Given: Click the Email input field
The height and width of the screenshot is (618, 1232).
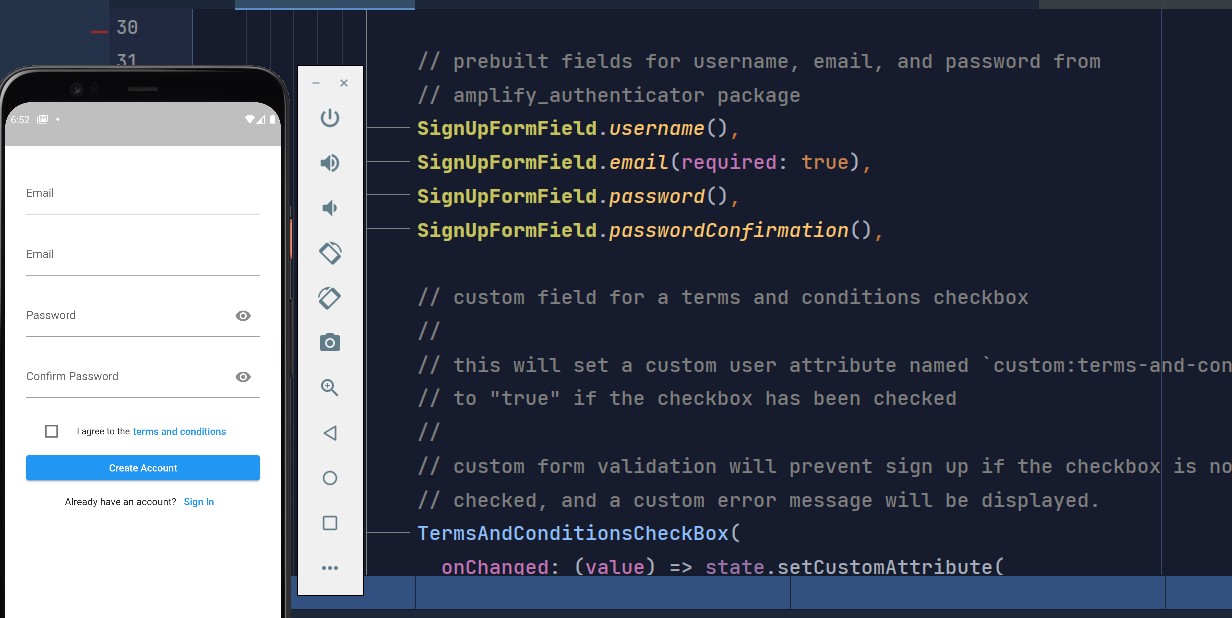Looking at the screenshot, I should click(x=142, y=193).
